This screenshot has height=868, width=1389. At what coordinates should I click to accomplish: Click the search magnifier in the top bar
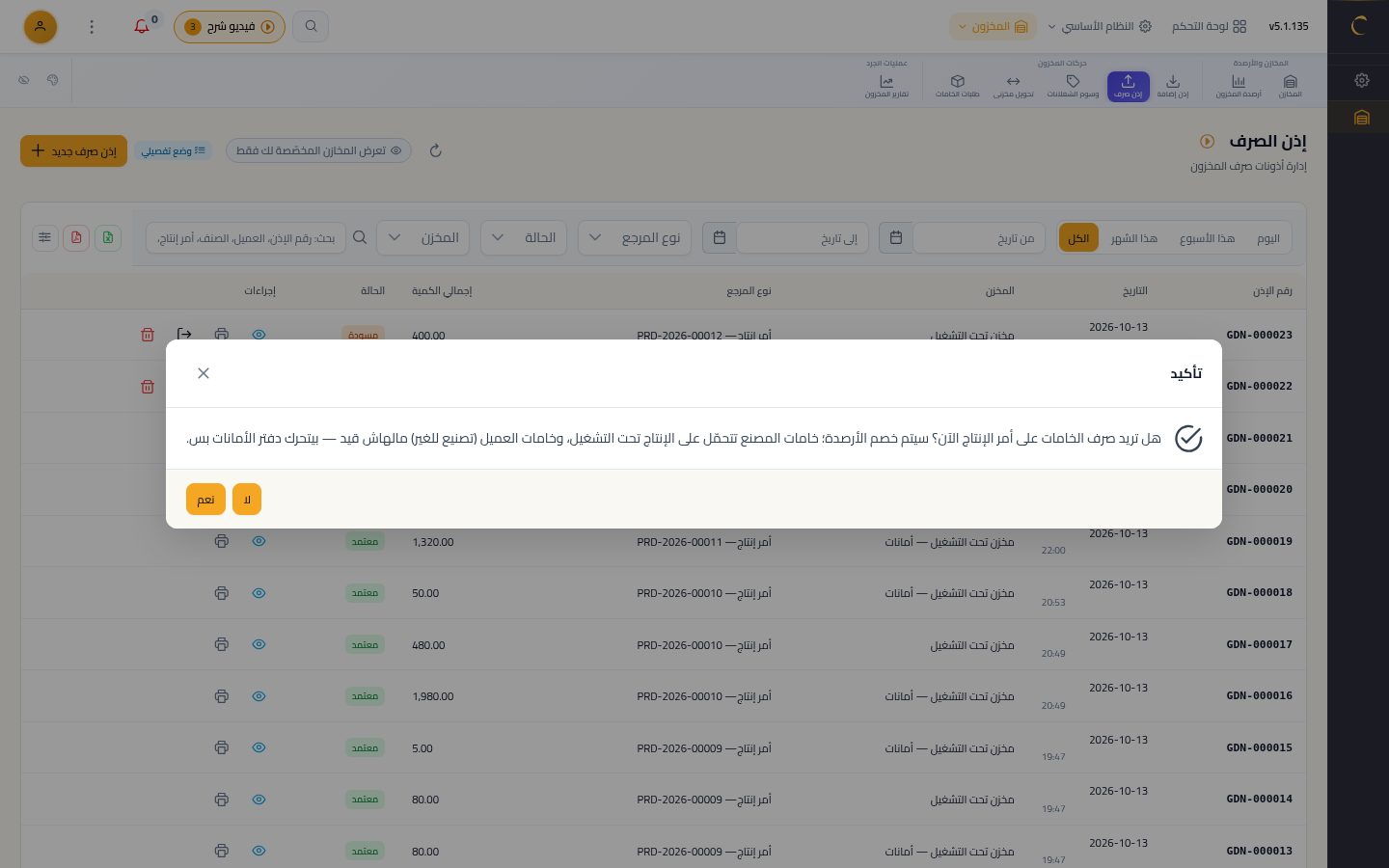pyautogui.click(x=311, y=26)
